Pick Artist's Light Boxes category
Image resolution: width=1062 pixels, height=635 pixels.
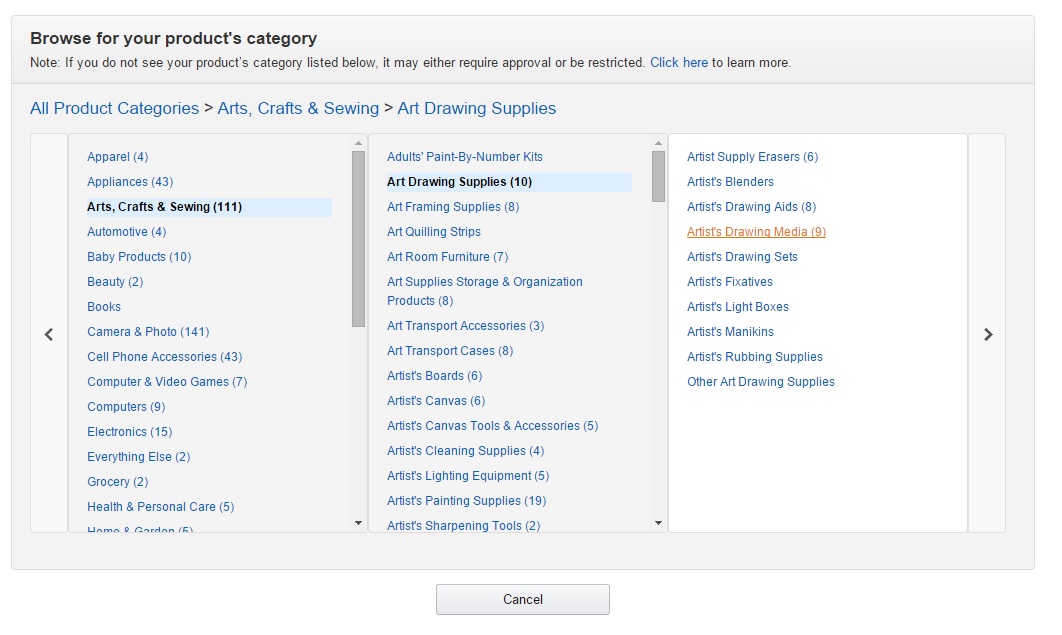737,307
